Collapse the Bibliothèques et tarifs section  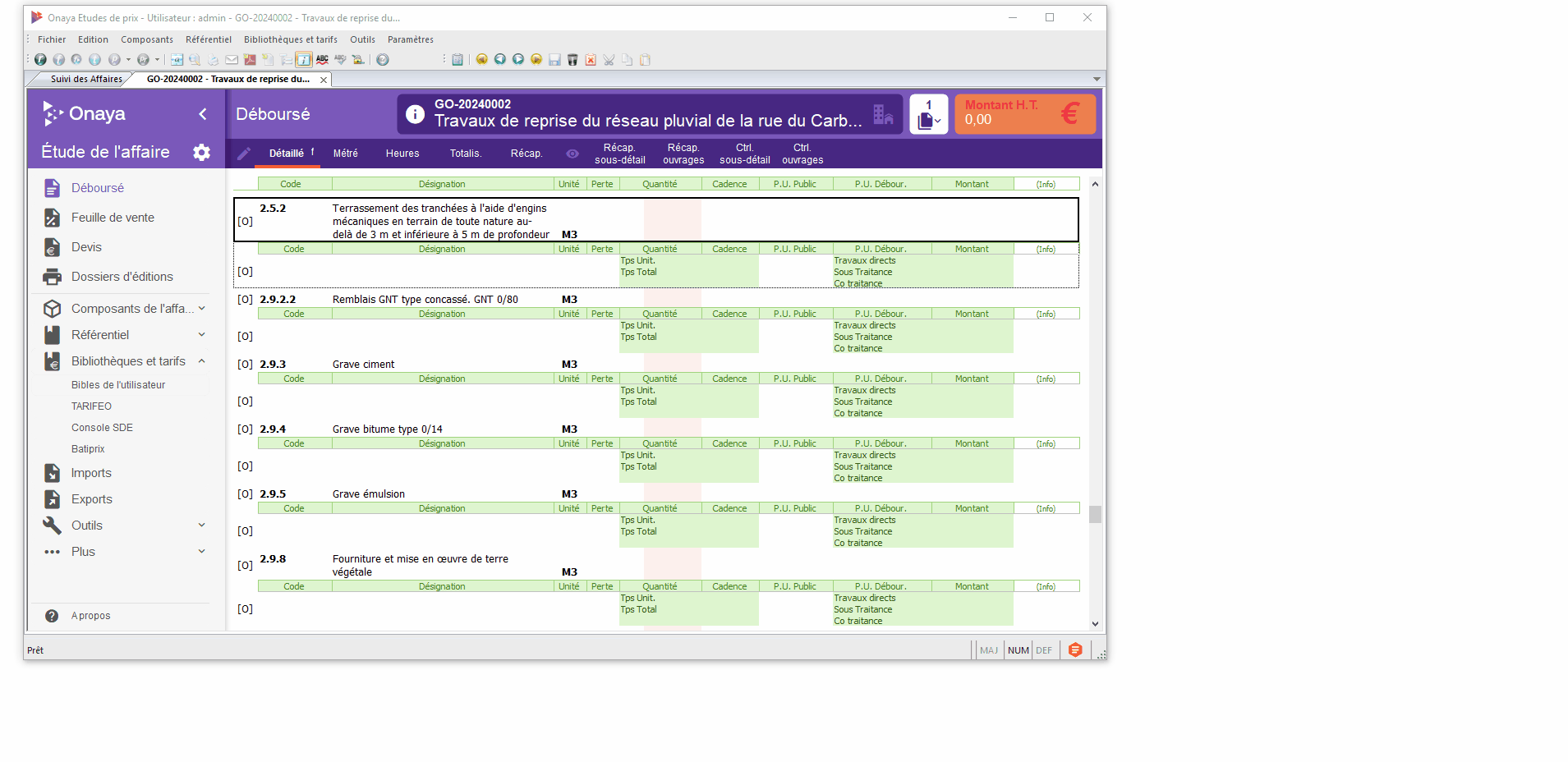pyautogui.click(x=201, y=361)
